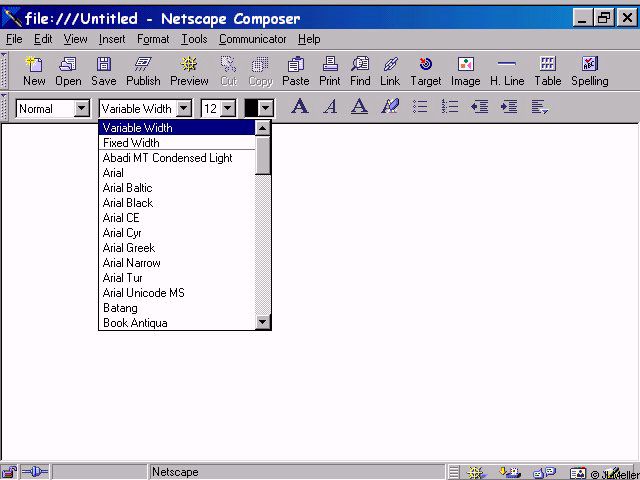The width and height of the screenshot is (640, 480).
Task: Apply bullet list formatting
Action: [x=420, y=107]
